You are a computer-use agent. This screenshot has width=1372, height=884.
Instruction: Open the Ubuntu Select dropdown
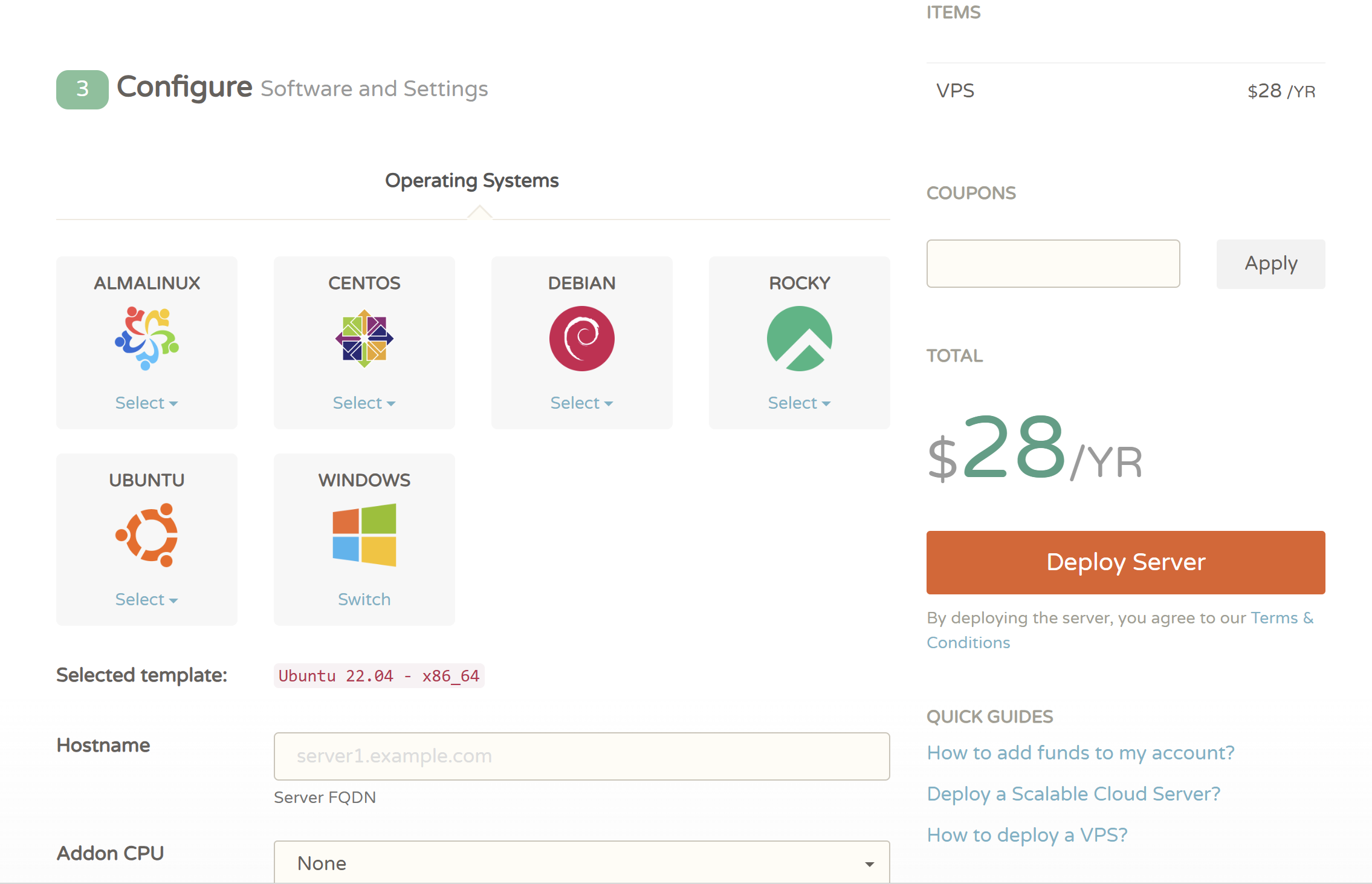coord(147,599)
